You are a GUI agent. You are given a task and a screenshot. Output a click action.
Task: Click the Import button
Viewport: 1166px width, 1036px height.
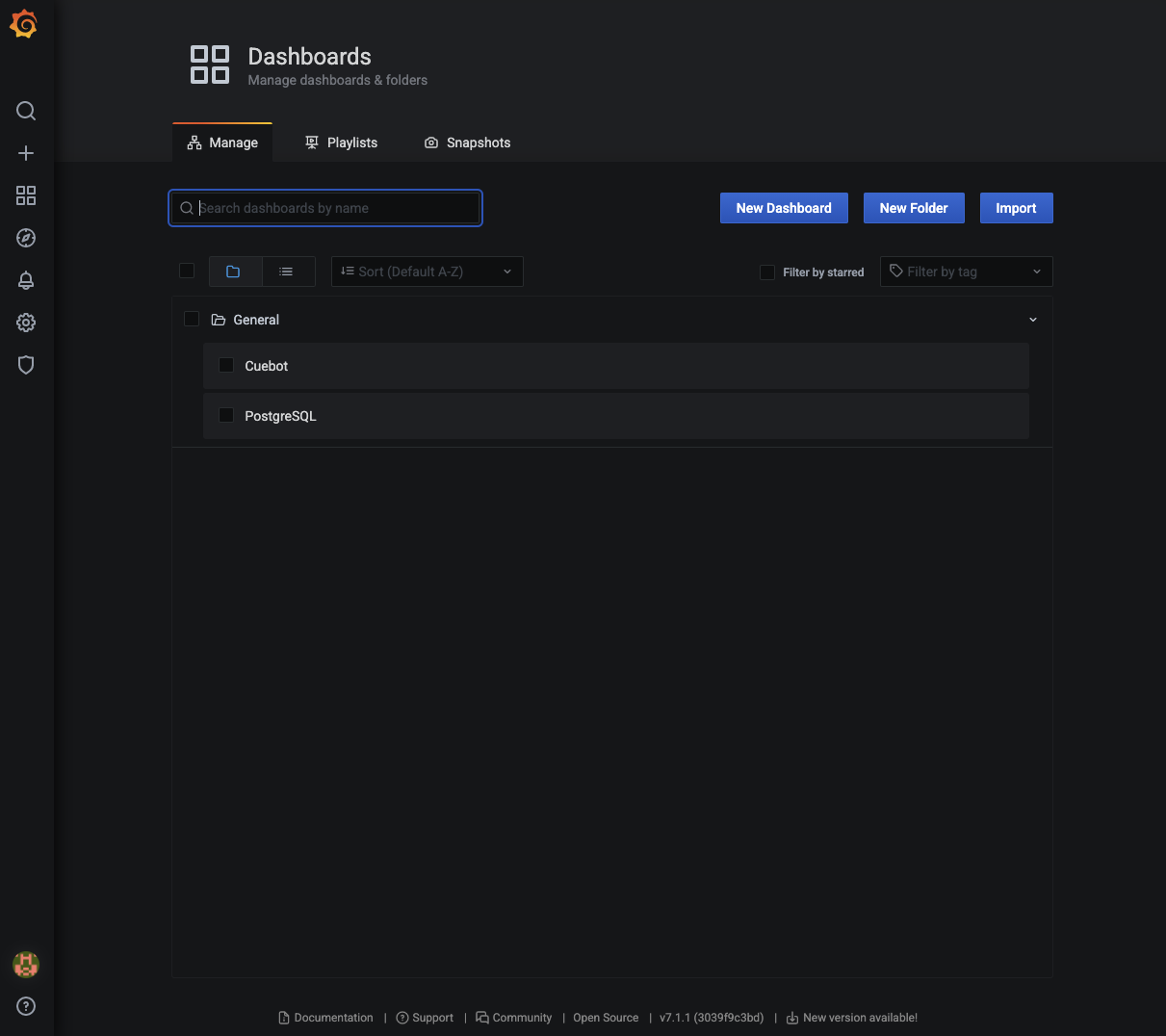click(x=1016, y=208)
